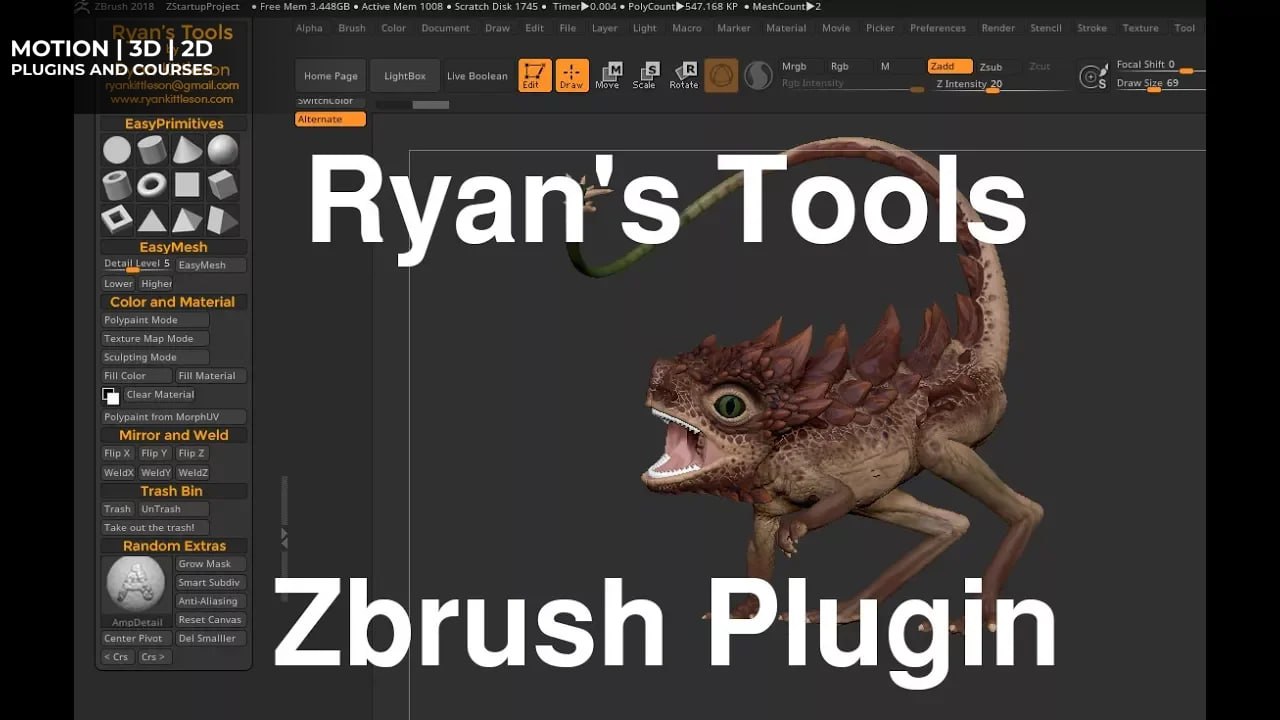Toggle the Rgb paint mode
Viewport: 1280px width, 720px height.
click(840, 66)
